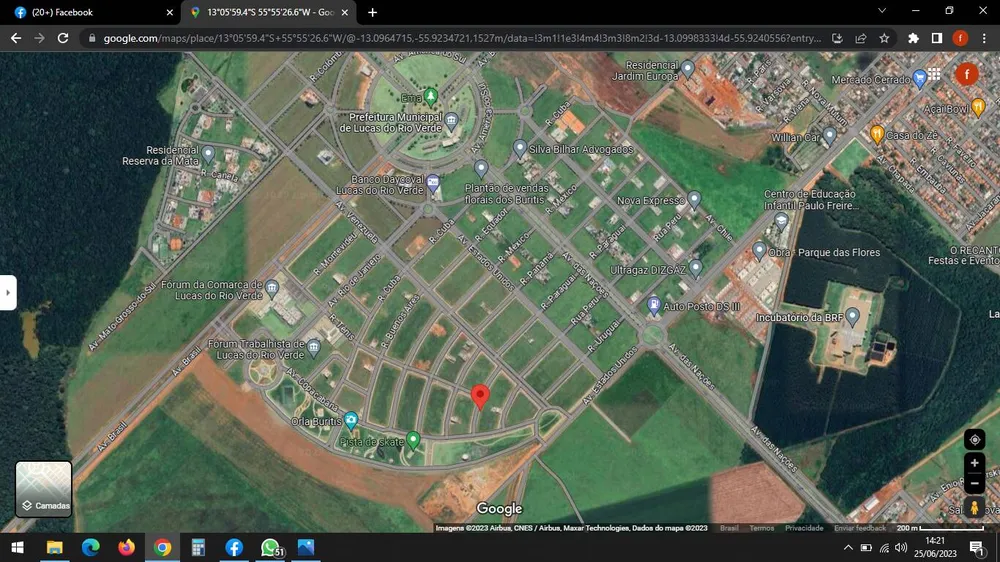Select Fórum Trabalhista marker

(313, 348)
